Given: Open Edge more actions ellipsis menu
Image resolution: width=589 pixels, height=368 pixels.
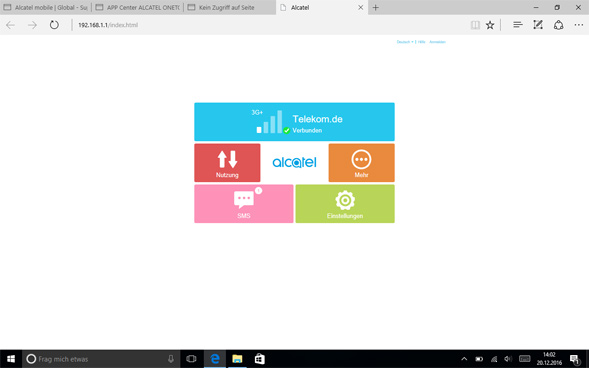Looking at the screenshot, I should (x=579, y=25).
